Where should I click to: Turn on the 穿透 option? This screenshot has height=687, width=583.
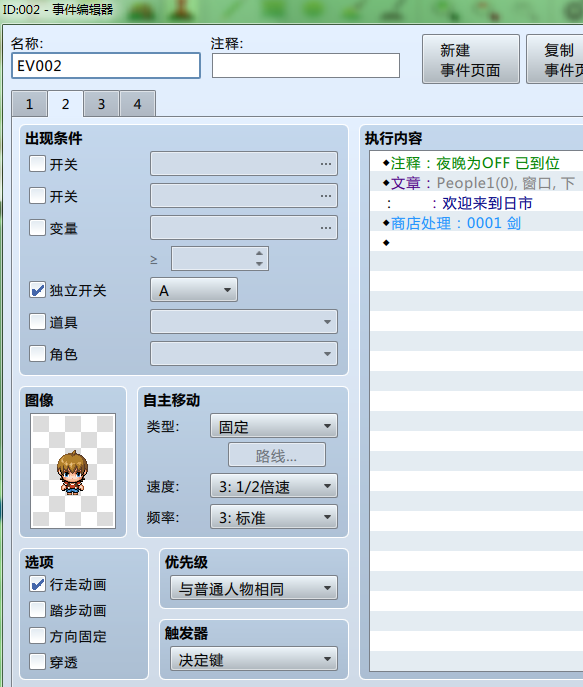pyautogui.click(x=37, y=662)
